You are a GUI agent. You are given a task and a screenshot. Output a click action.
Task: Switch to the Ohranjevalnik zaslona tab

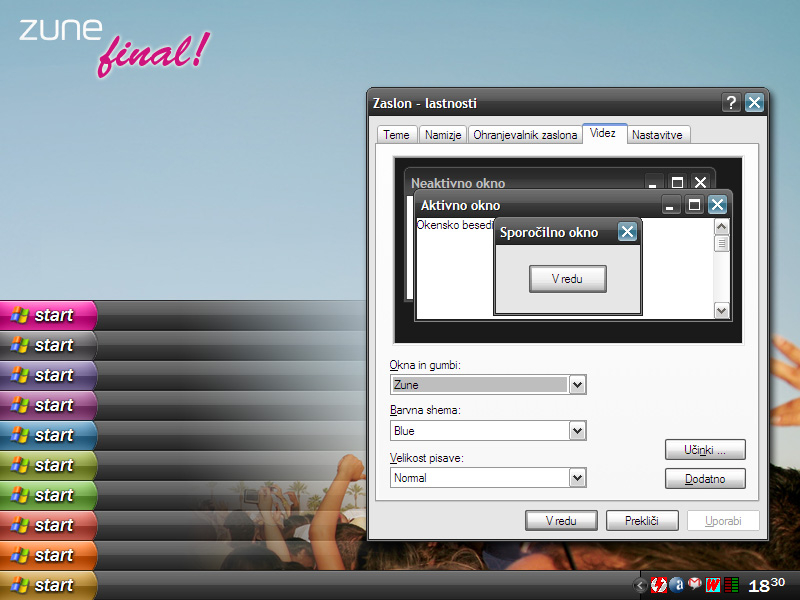click(x=525, y=135)
